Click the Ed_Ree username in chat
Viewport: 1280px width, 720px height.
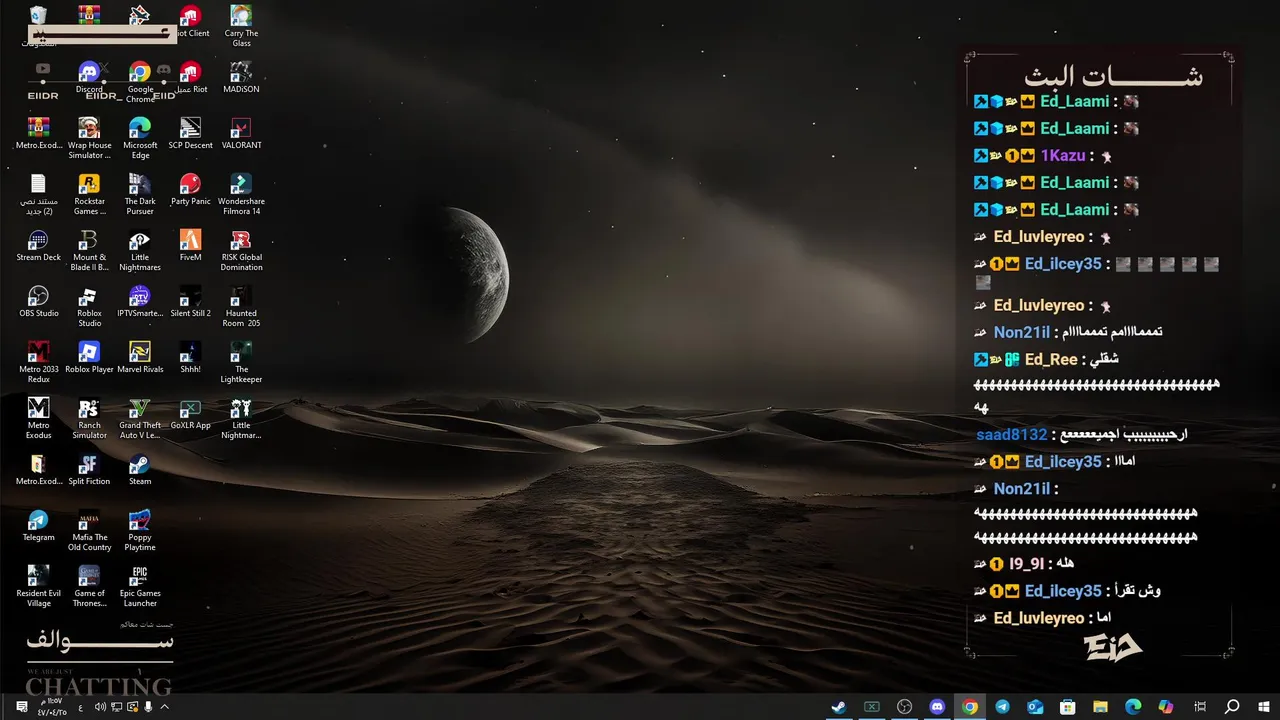point(1051,360)
